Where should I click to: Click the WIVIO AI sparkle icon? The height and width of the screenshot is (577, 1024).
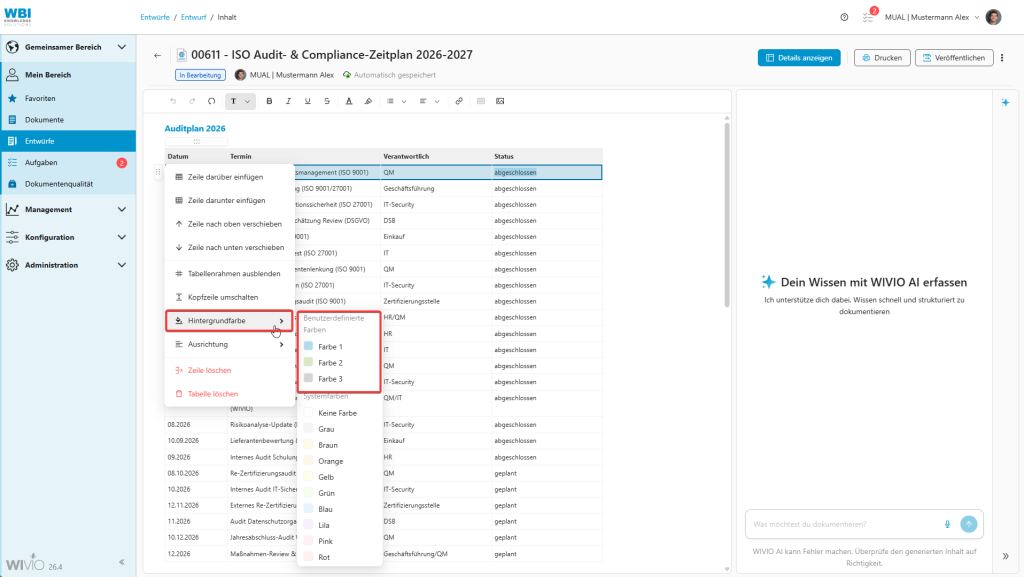coord(1005,102)
